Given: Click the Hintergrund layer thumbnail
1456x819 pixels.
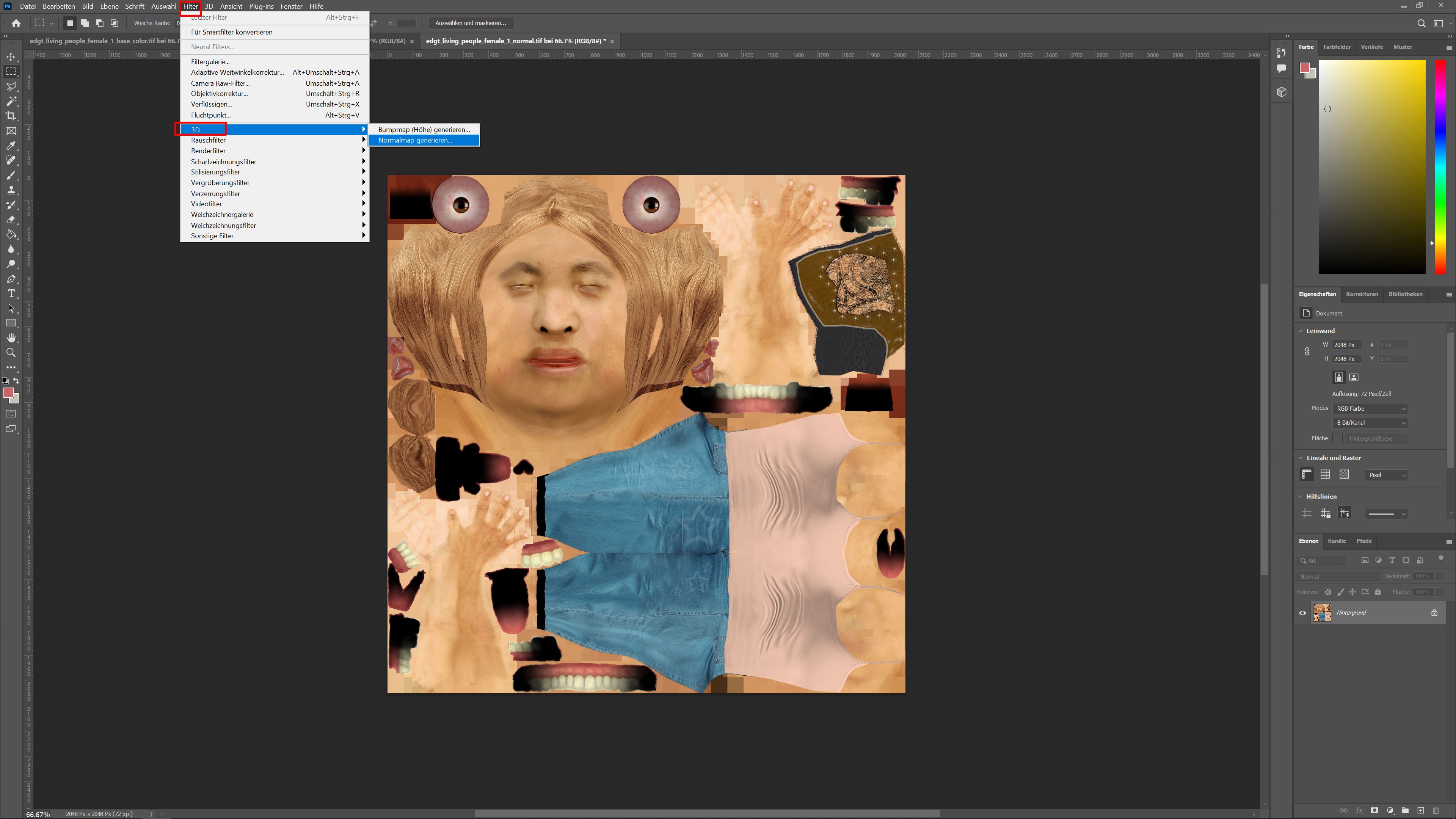Looking at the screenshot, I should (1321, 613).
